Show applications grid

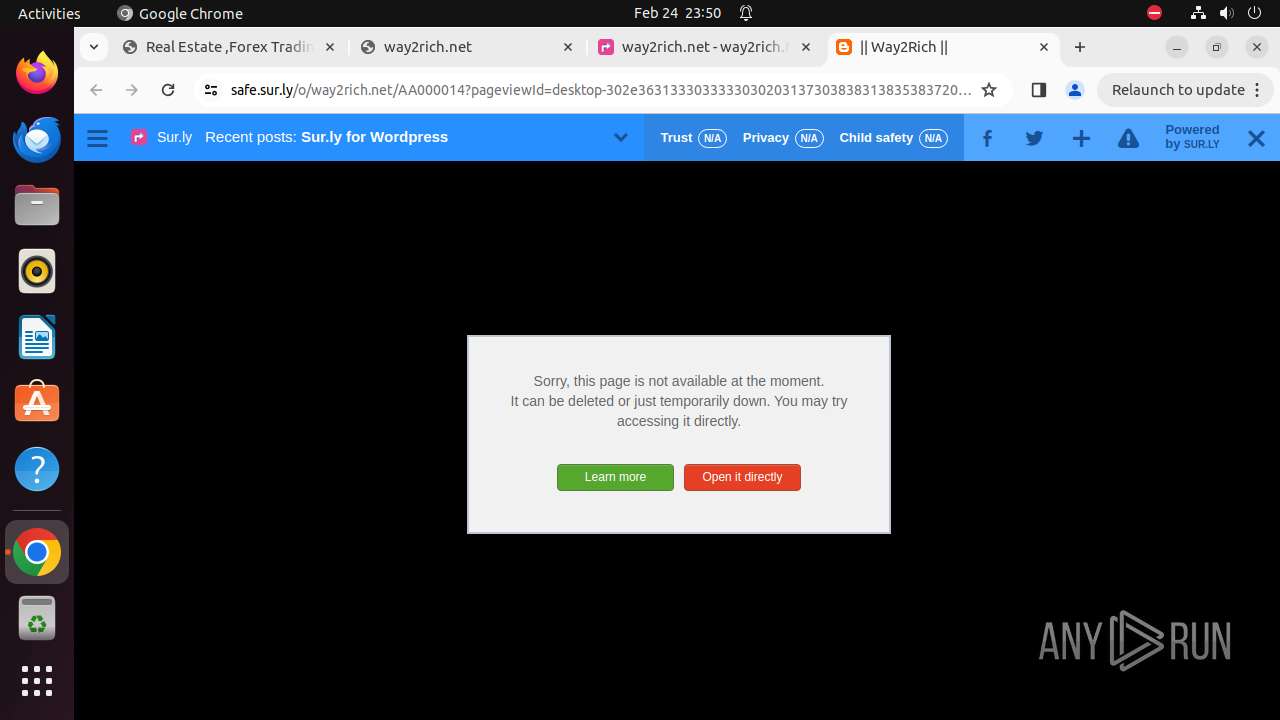[37, 681]
